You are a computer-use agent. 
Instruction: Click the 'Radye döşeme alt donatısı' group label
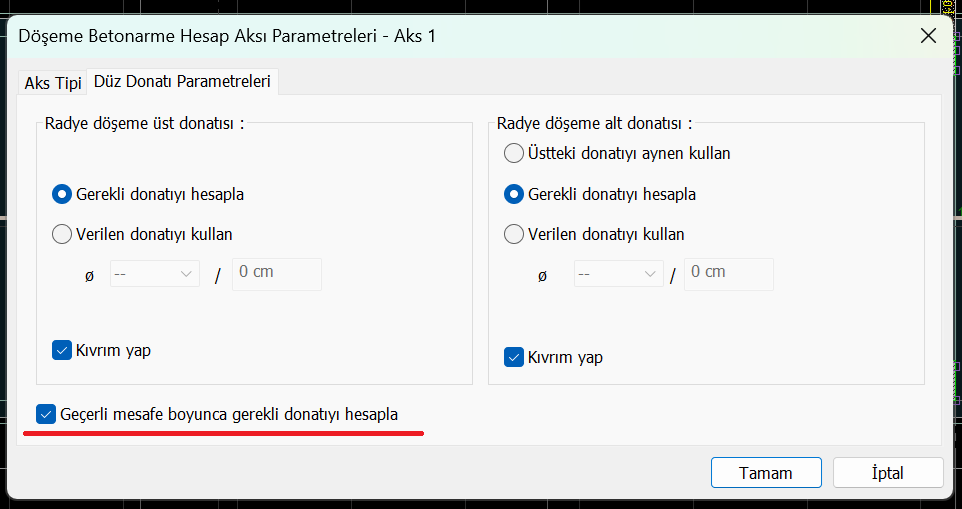[594, 124]
